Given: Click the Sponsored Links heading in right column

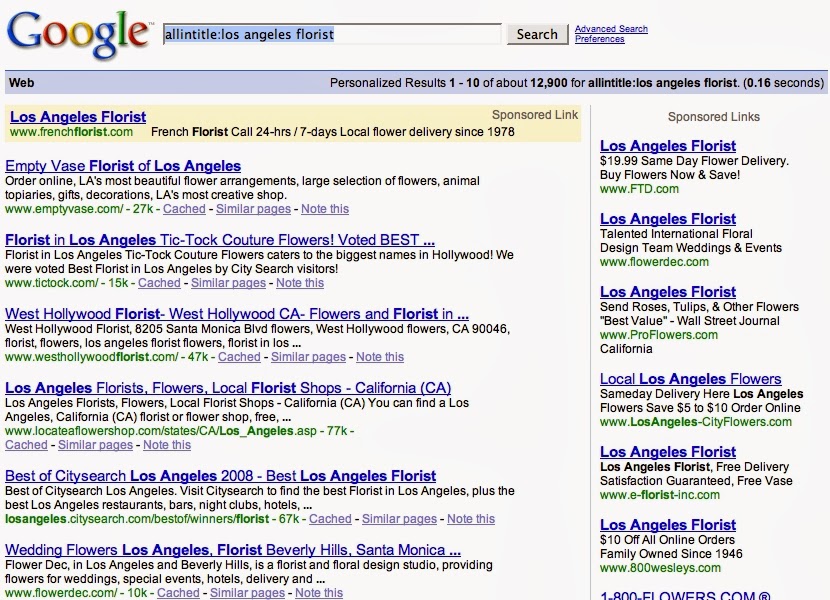Looking at the screenshot, I should tap(714, 117).
